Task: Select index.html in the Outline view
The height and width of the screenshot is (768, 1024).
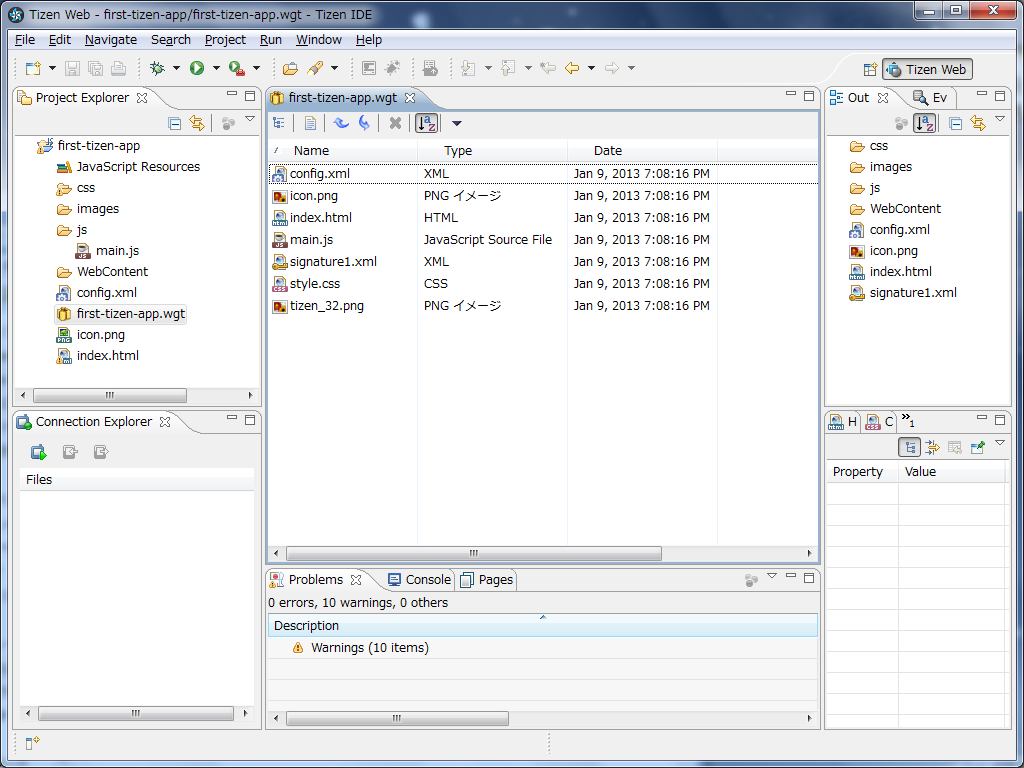Action: [x=901, y=272]
